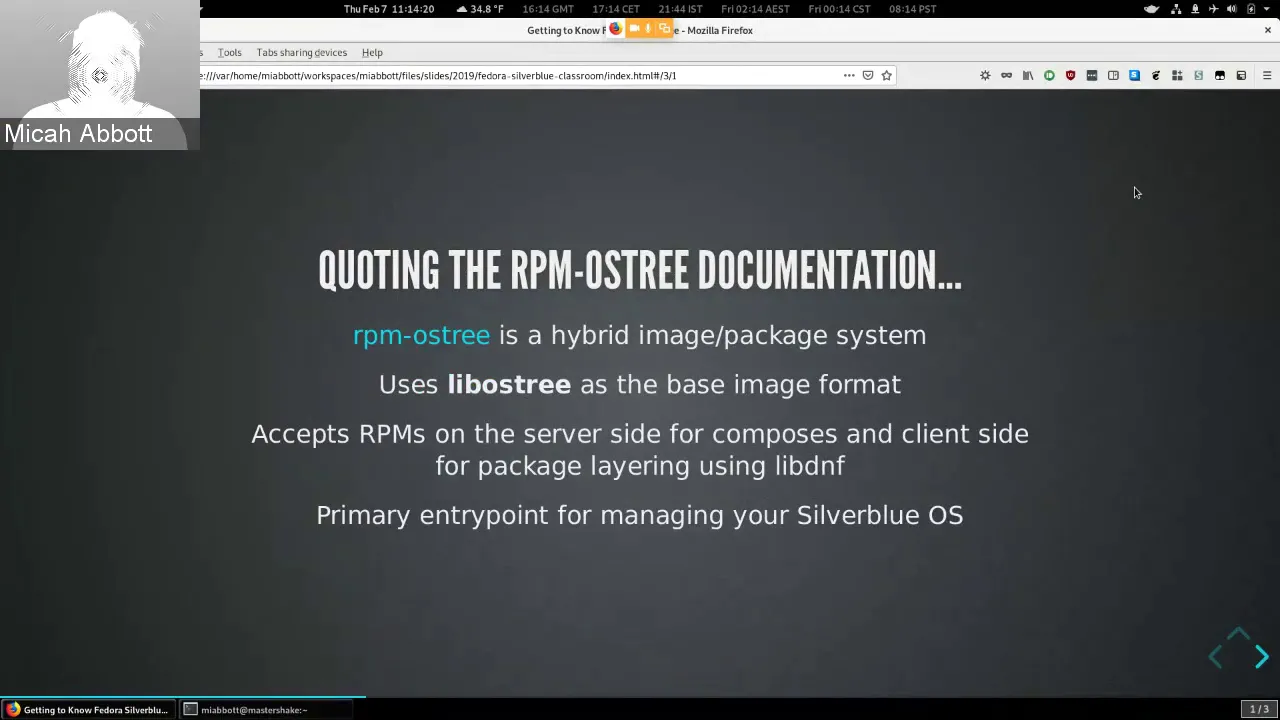Click the 34.8 °F weather indicator
1280x720 pixels.
coord(479,9)
